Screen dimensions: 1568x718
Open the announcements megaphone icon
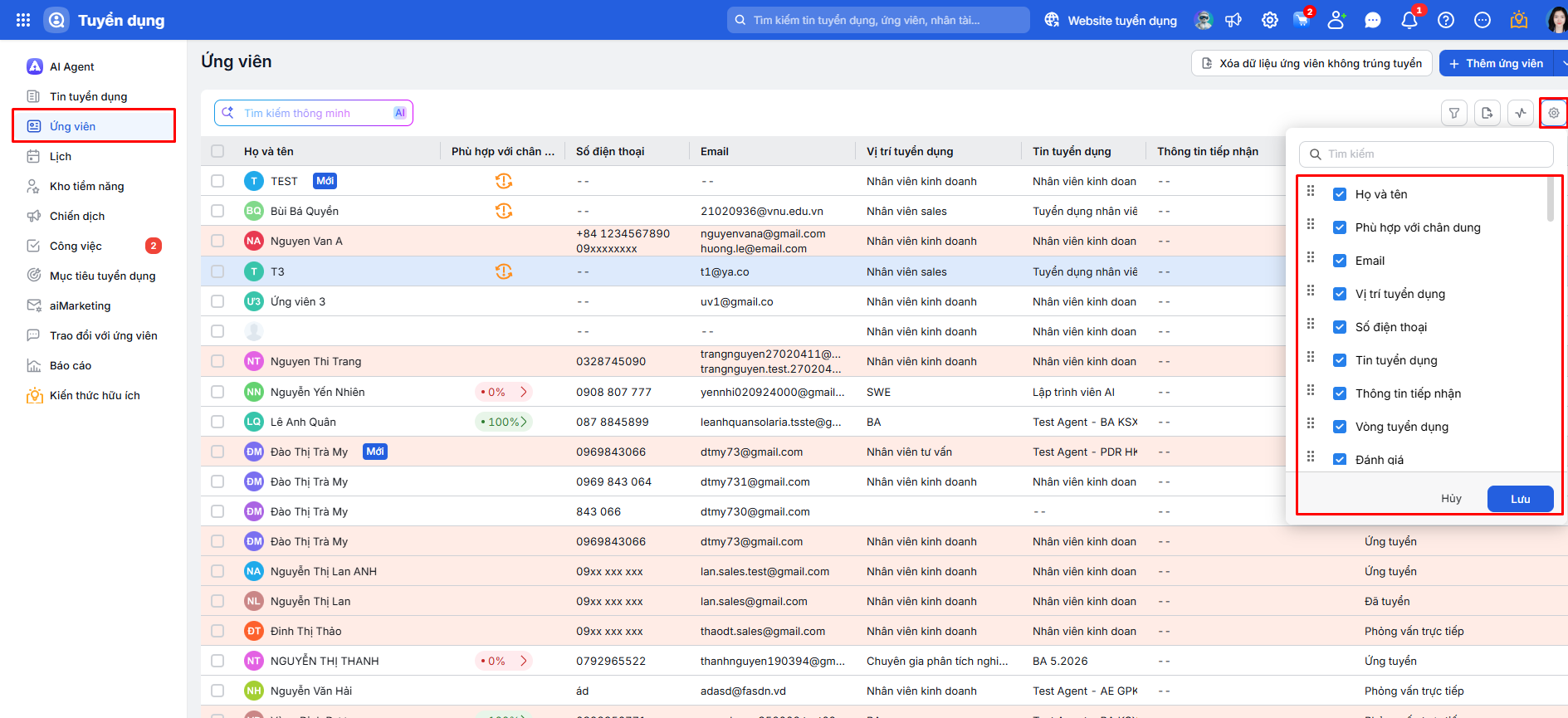1233,20
